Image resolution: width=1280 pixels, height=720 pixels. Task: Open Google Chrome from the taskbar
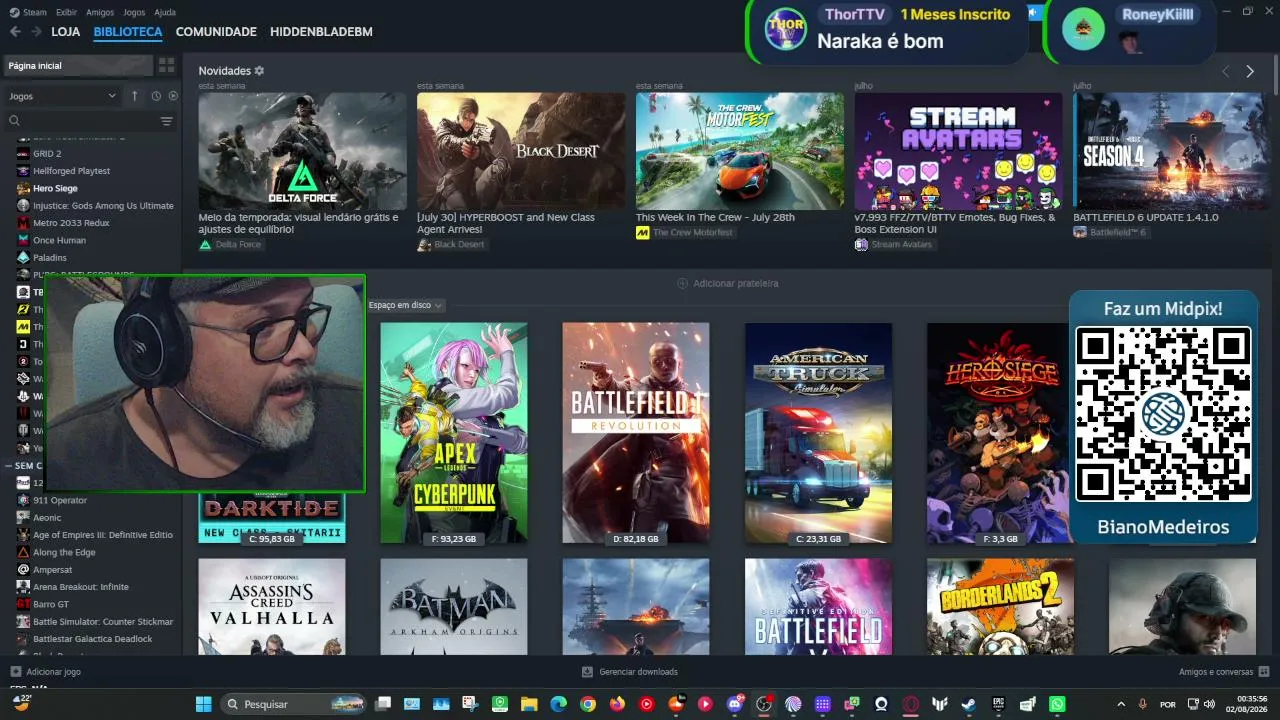click(x=588, y=704)
